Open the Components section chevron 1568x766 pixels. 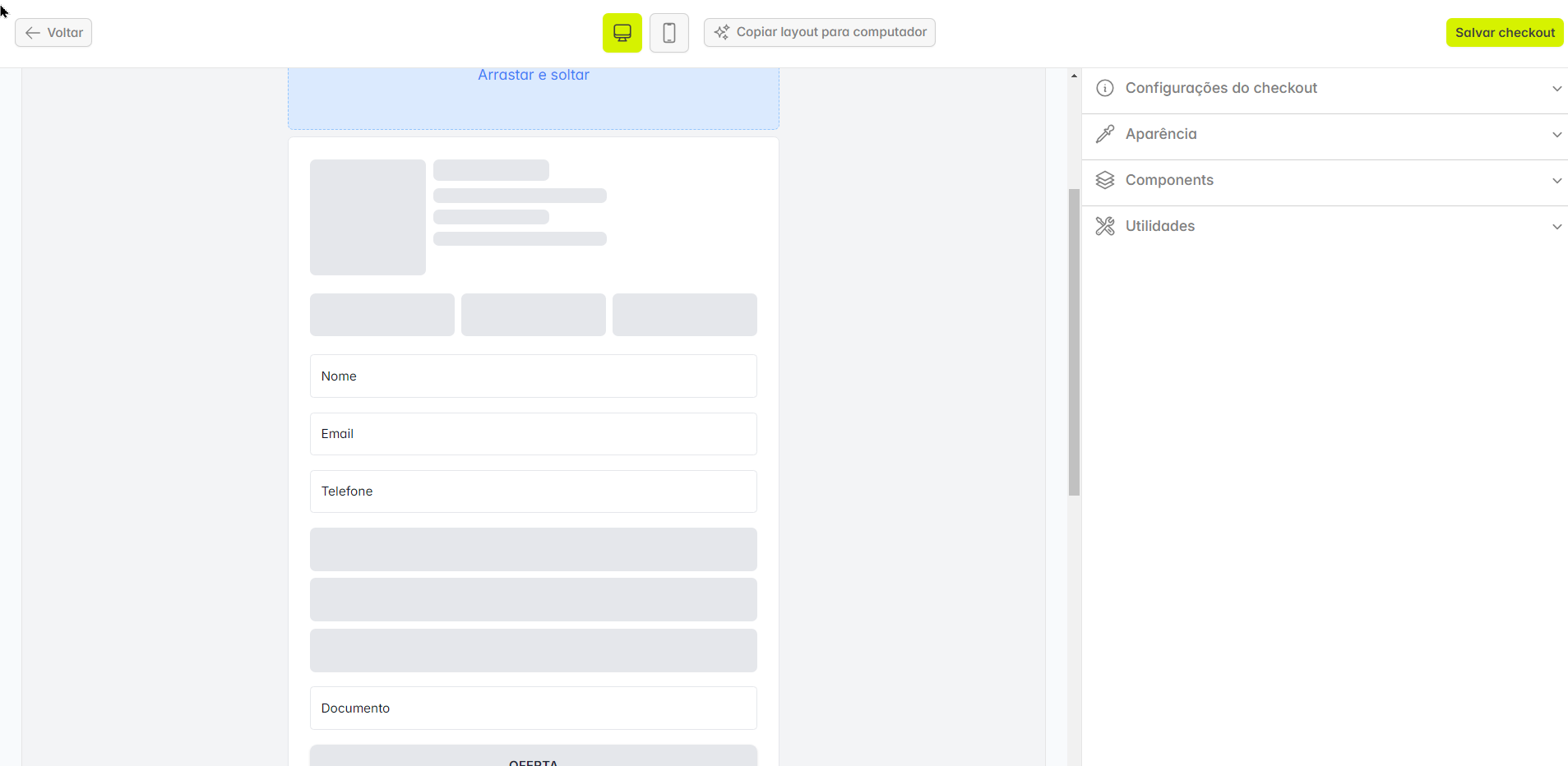point(1556,180)
